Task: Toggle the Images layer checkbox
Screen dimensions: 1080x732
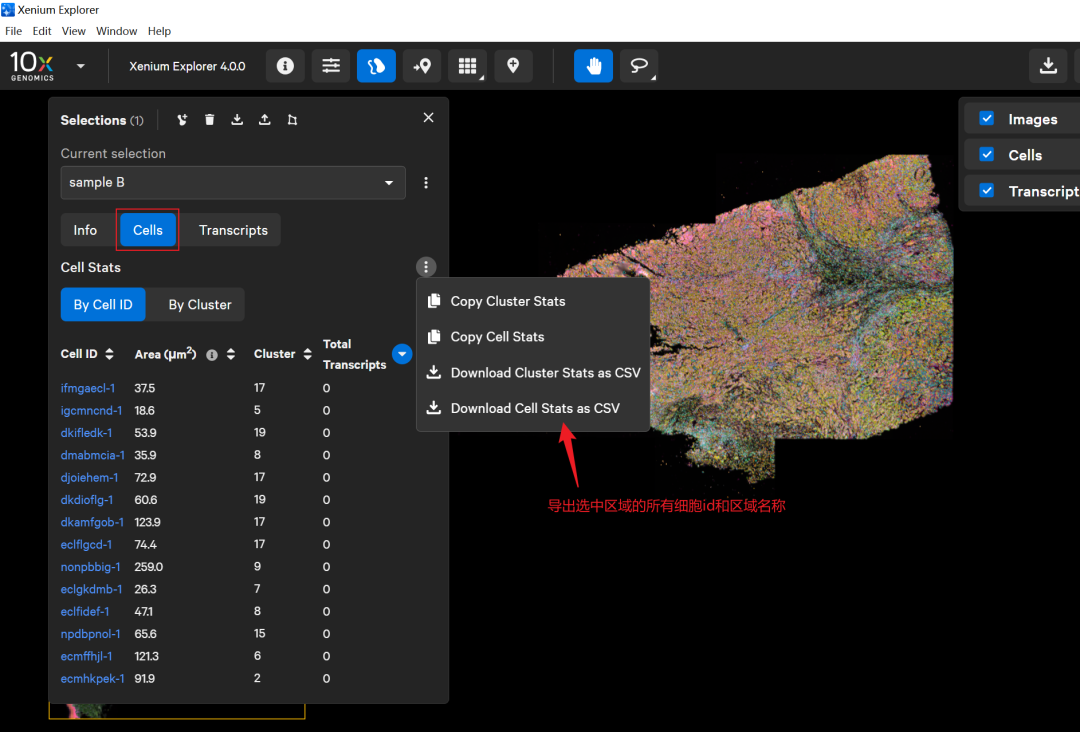Action: coord(987,118)
